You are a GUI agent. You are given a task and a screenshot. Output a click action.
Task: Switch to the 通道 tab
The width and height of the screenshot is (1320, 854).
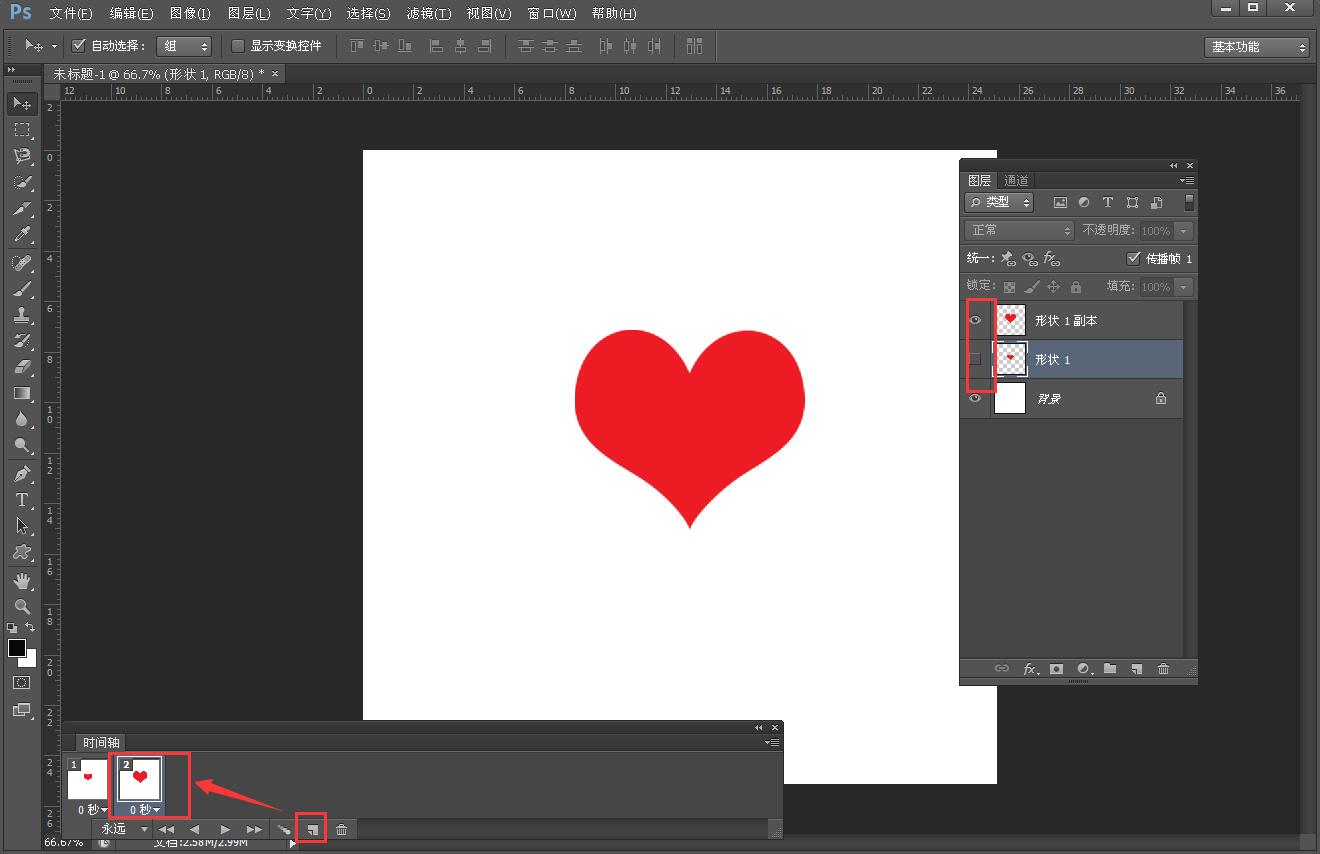tap(1015, 180)
